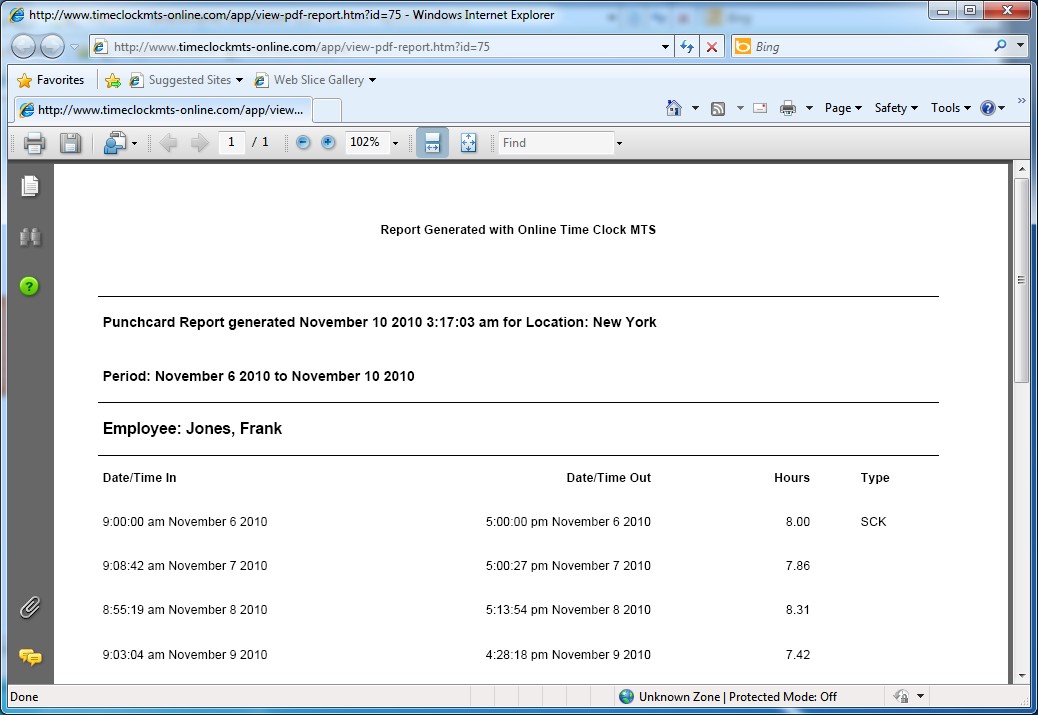The width and height of the screenshot is (1038, 715).
Task: Go forward with the browser Forward button
Action: tap(52, 46)
